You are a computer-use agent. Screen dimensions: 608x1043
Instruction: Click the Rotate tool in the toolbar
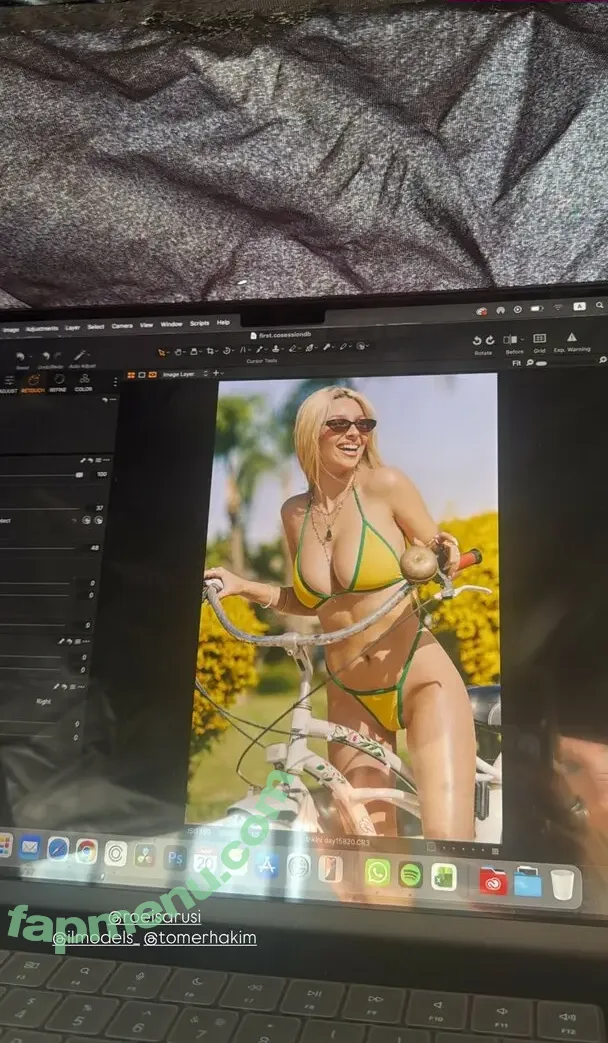[483, 340]
